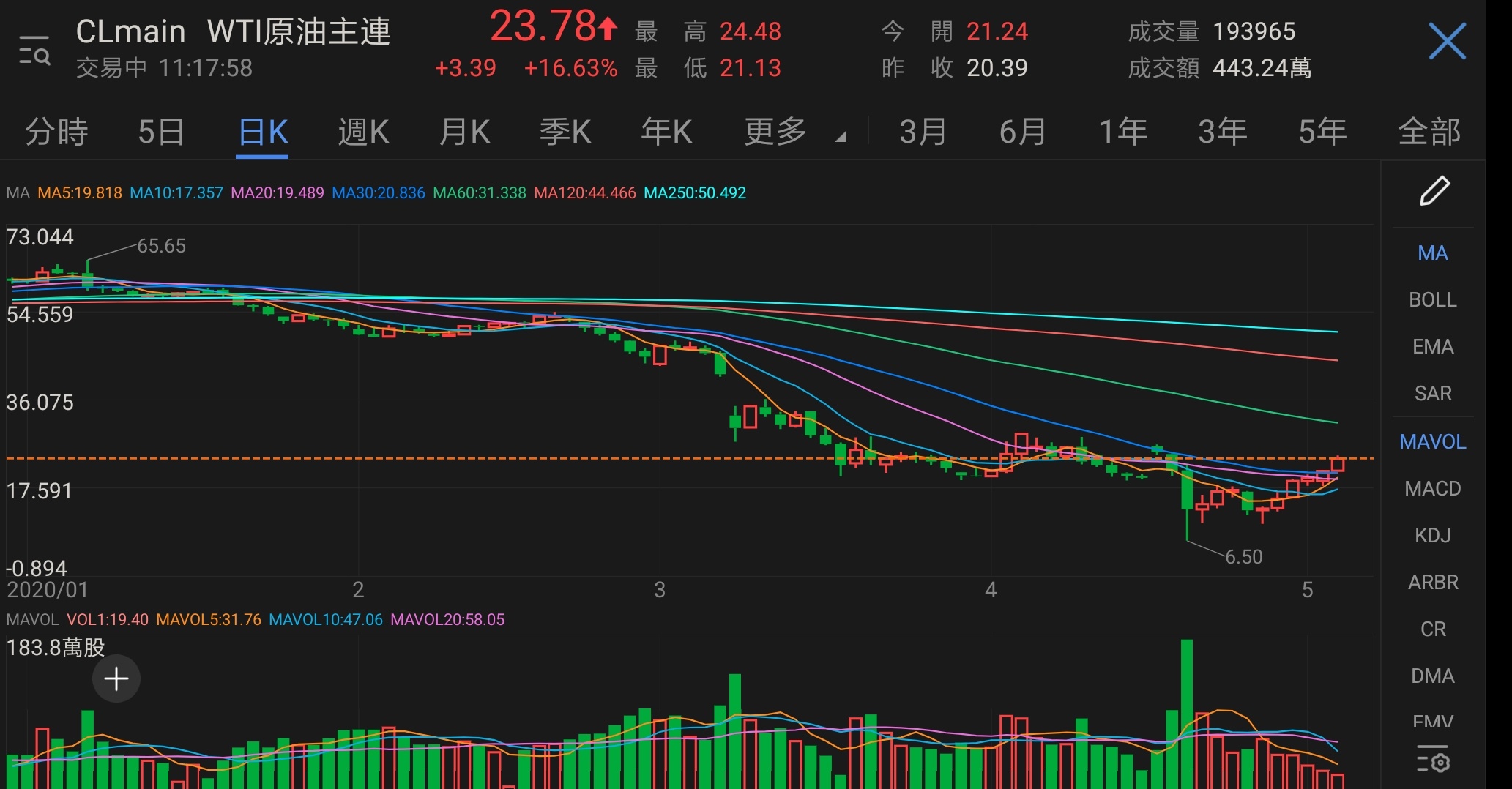
Task: Set range to 1年
Action: 1122,132
